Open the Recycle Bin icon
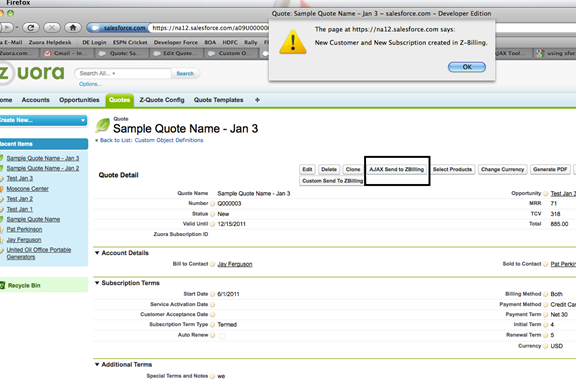The width and height of the screenshot is (576, 381). (2, 285)
